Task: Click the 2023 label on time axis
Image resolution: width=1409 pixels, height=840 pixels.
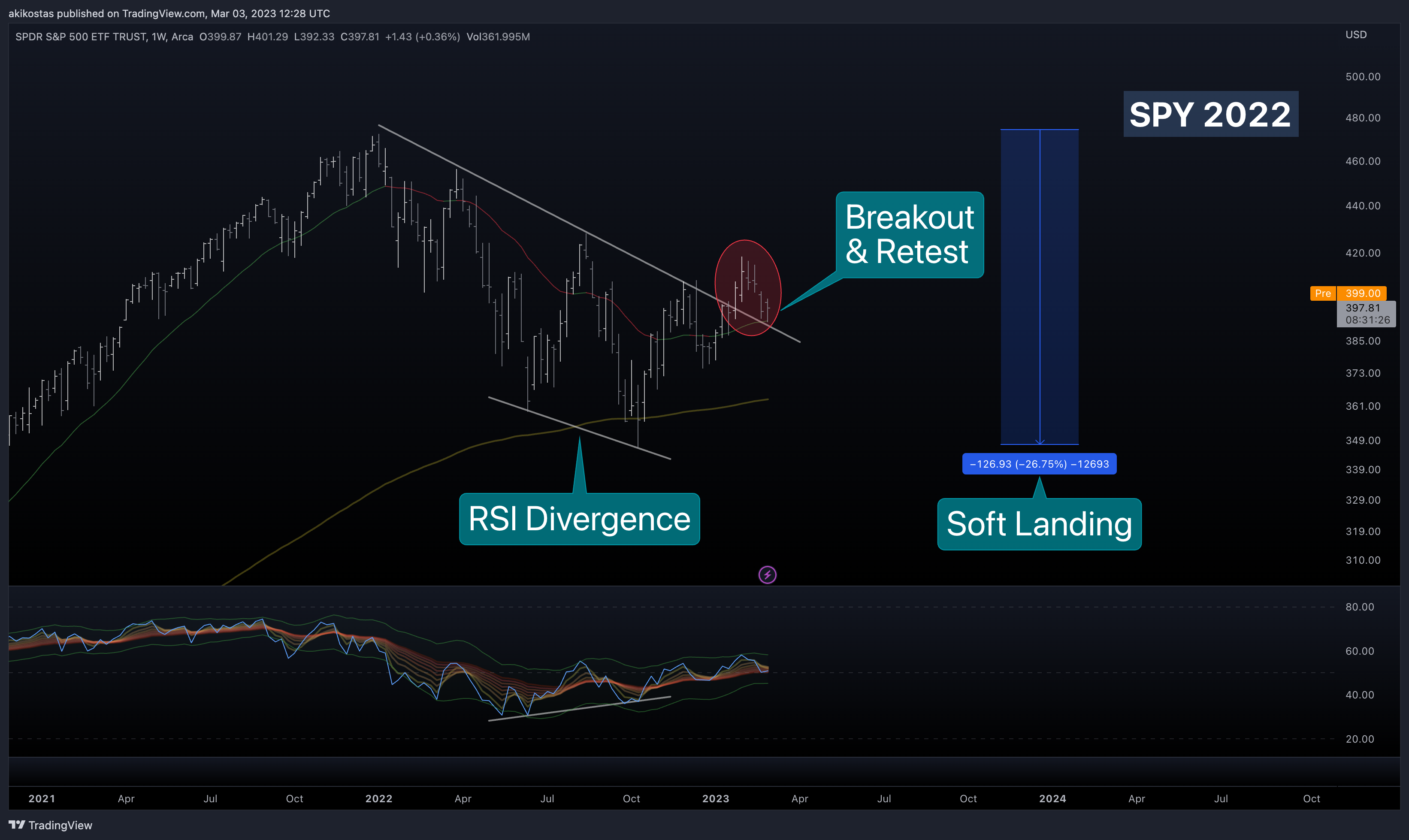Action: tap(716, 799)
